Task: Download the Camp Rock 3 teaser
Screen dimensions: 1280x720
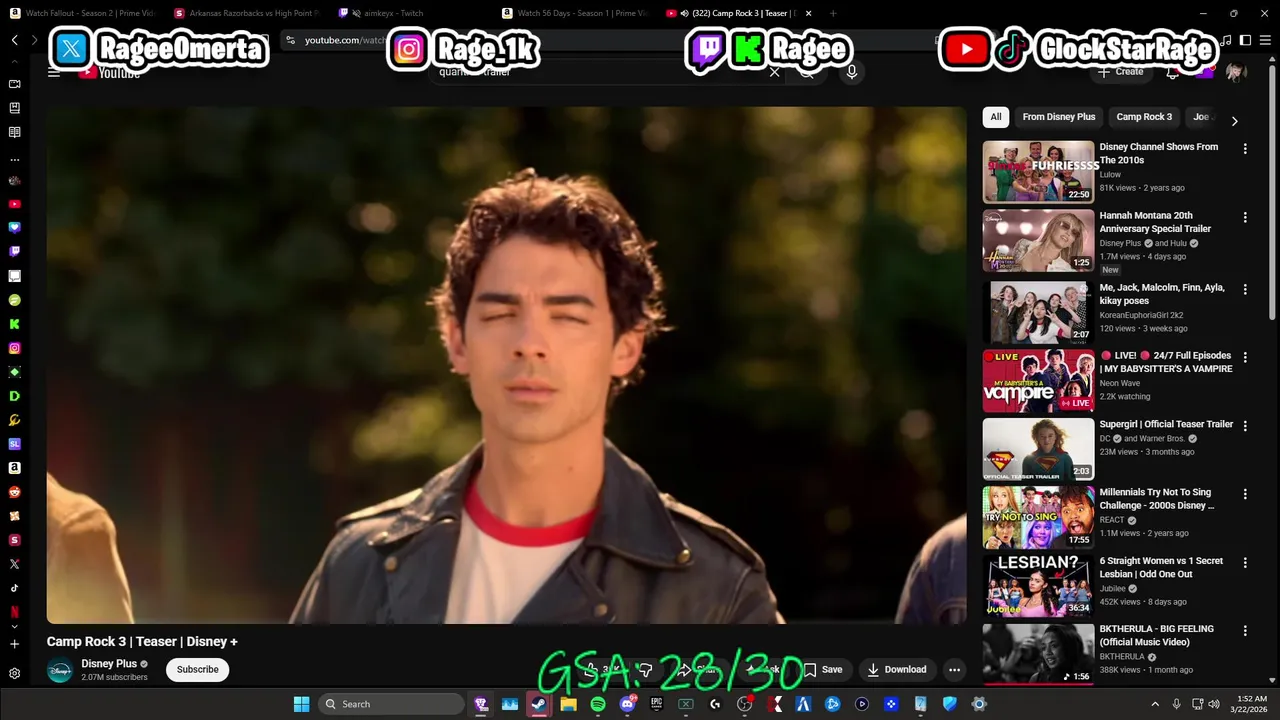Action: pos(897,670)
